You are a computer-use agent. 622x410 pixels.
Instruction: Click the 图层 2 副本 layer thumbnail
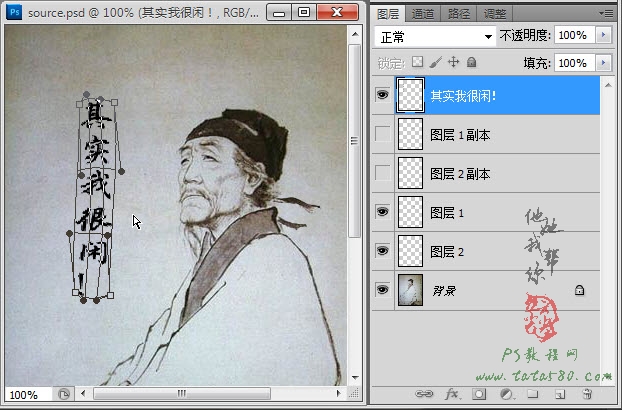click(x=410, y=173)
